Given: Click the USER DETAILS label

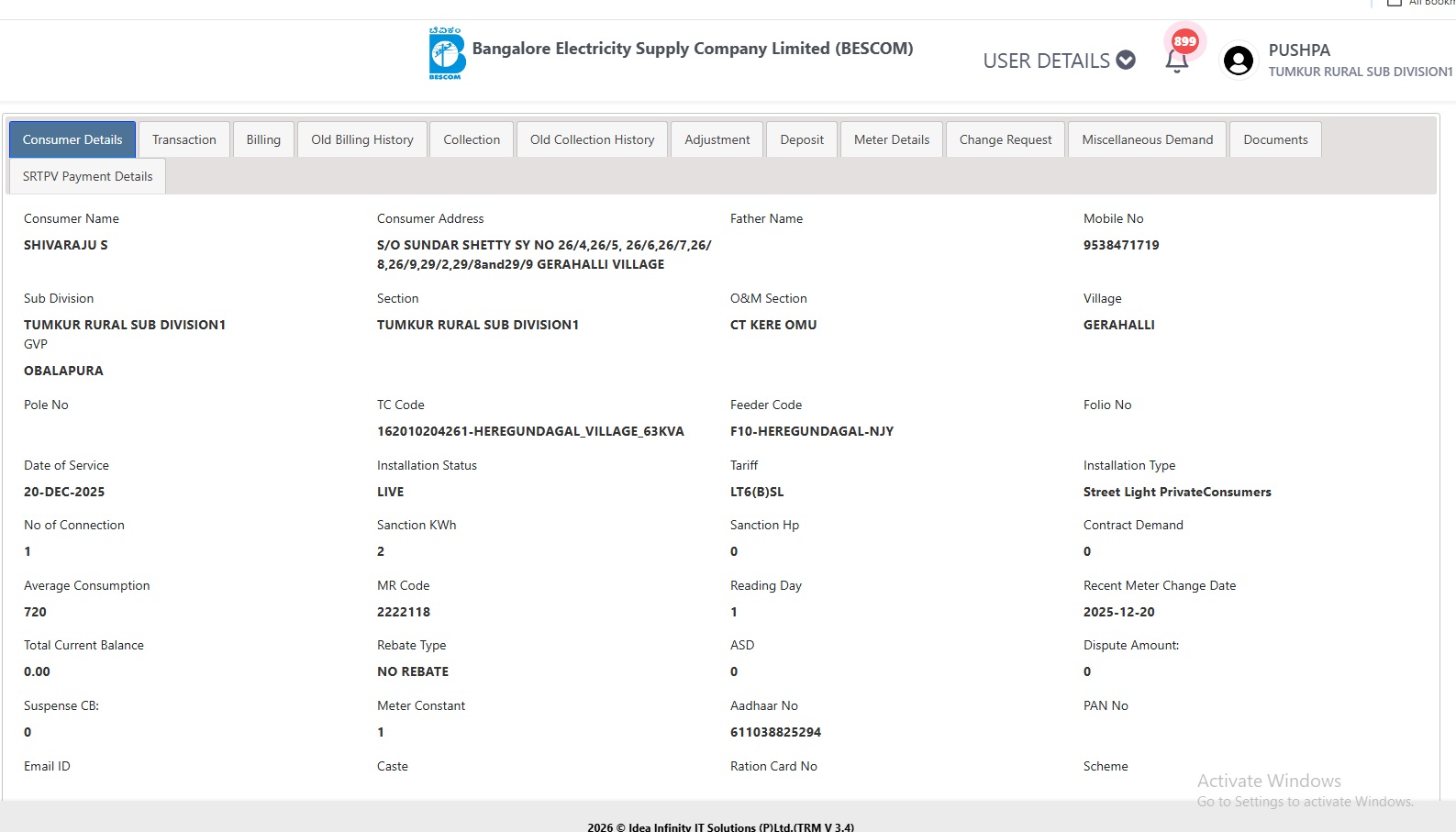Looking at the screenshot, I should point(1047,61).
